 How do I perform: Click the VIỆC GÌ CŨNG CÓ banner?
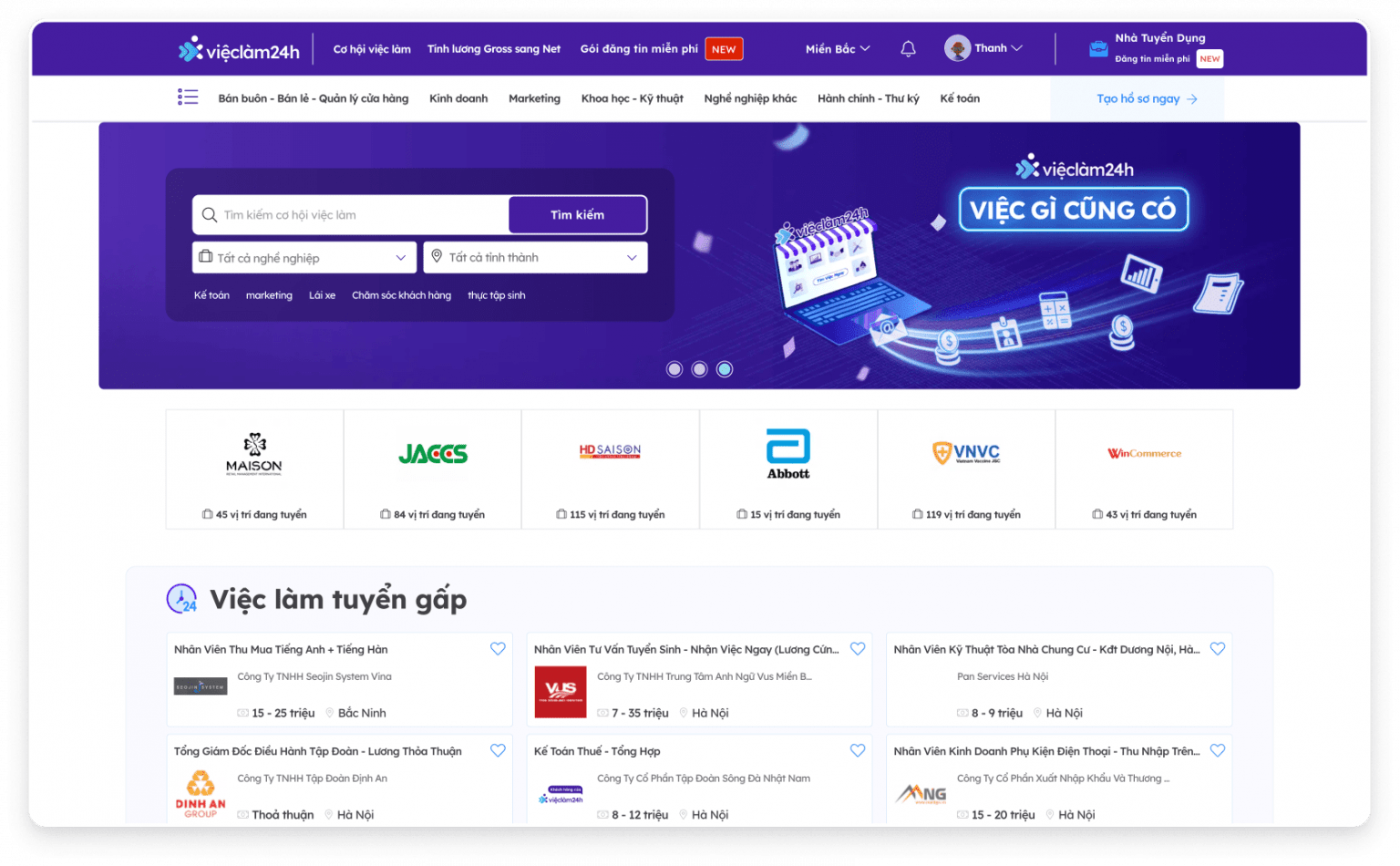(x=1074, y=210)
